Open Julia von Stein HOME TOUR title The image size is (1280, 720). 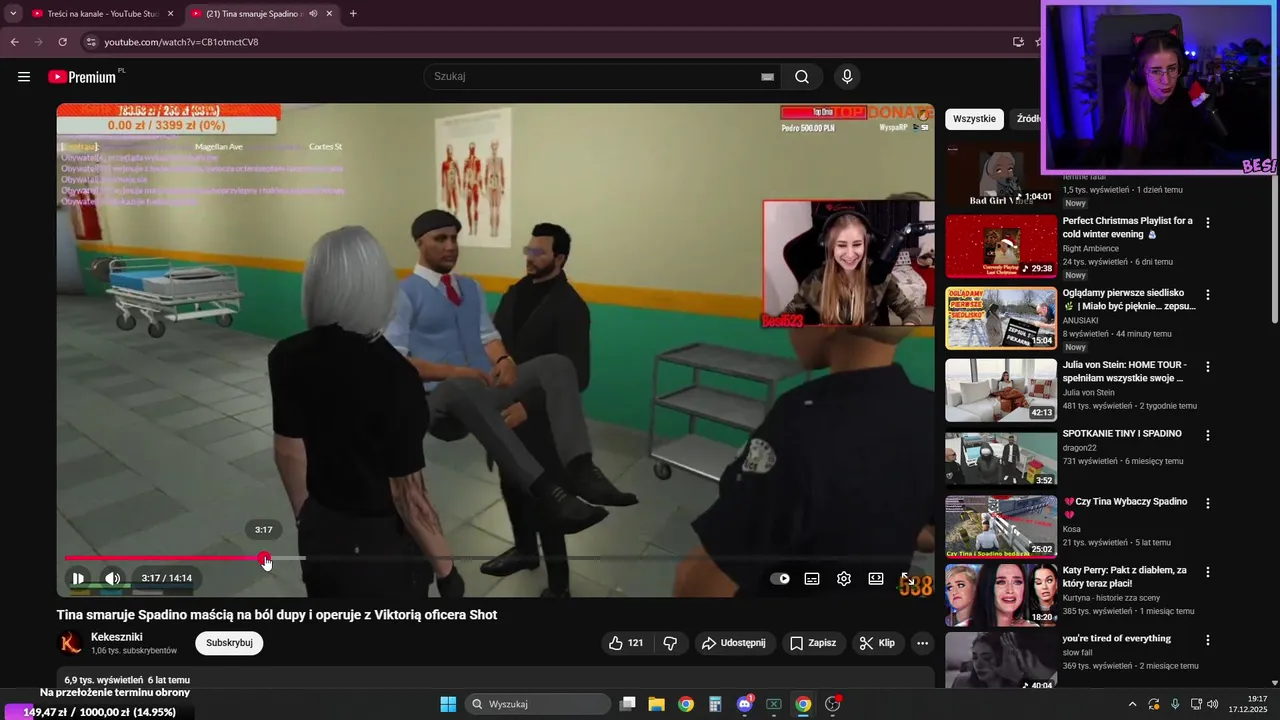tap(1123, 372)
